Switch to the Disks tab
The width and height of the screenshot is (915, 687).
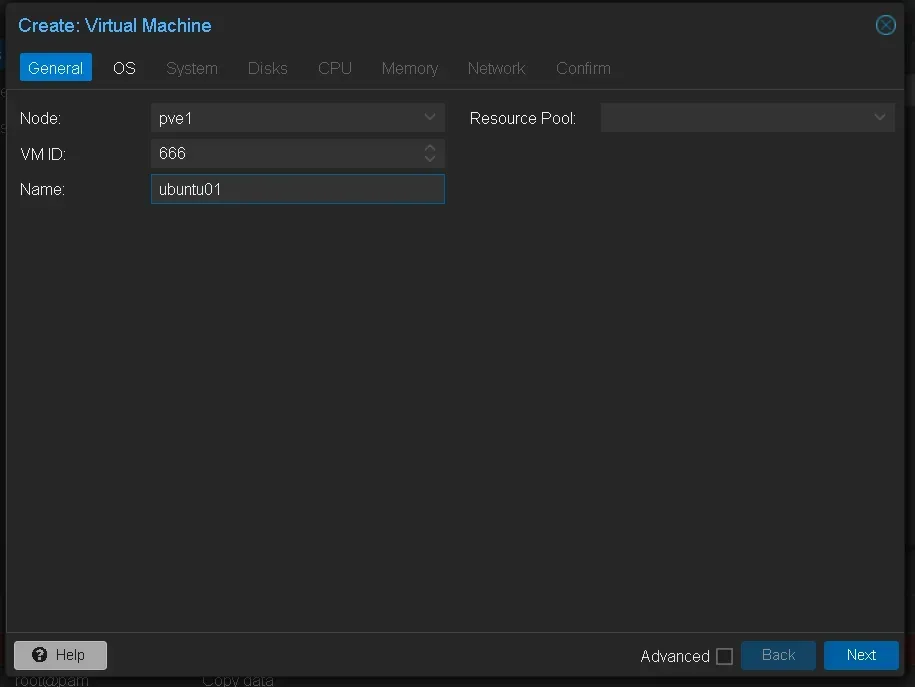(267, 68)
